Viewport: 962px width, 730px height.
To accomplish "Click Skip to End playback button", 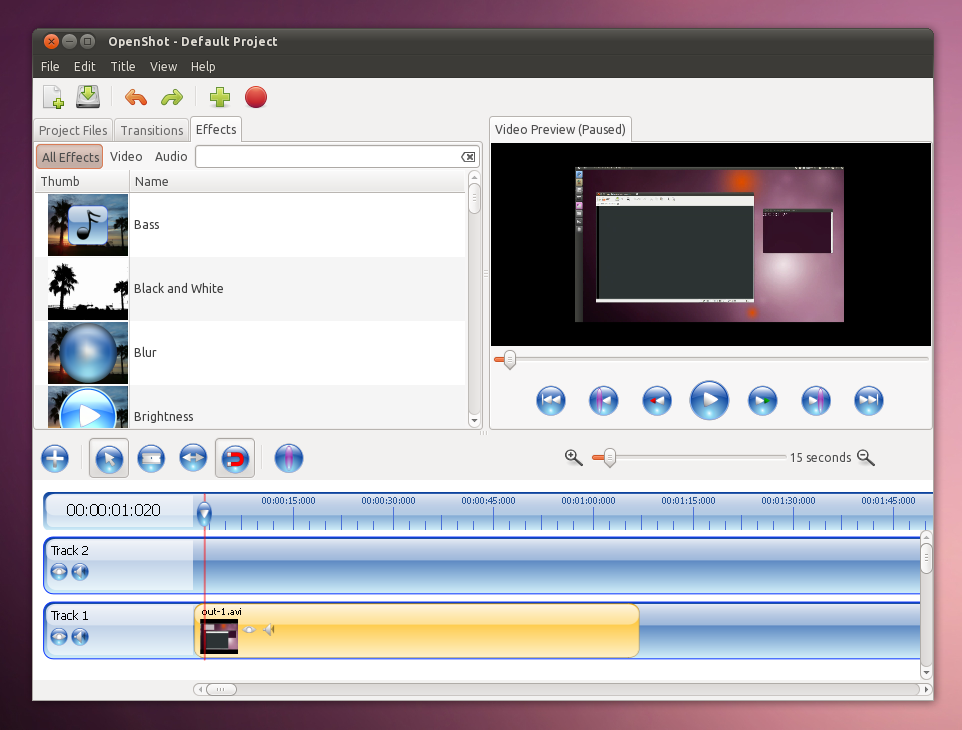I will pyautogui.click(x=869, y=401).
